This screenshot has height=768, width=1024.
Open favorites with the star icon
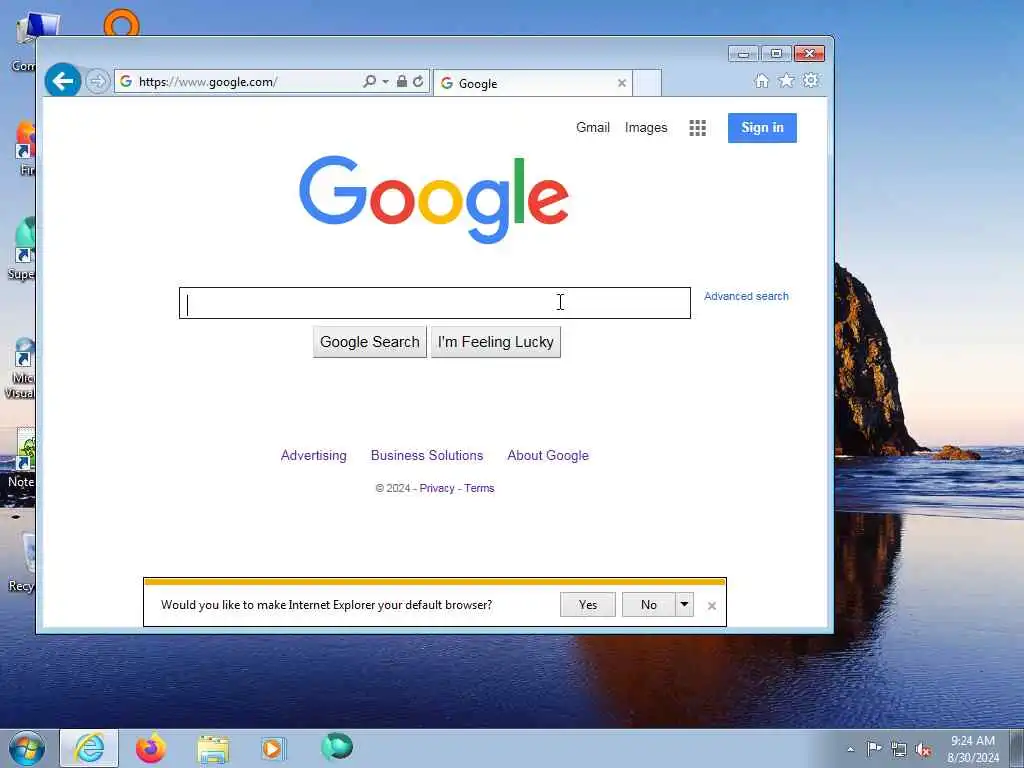786,80
